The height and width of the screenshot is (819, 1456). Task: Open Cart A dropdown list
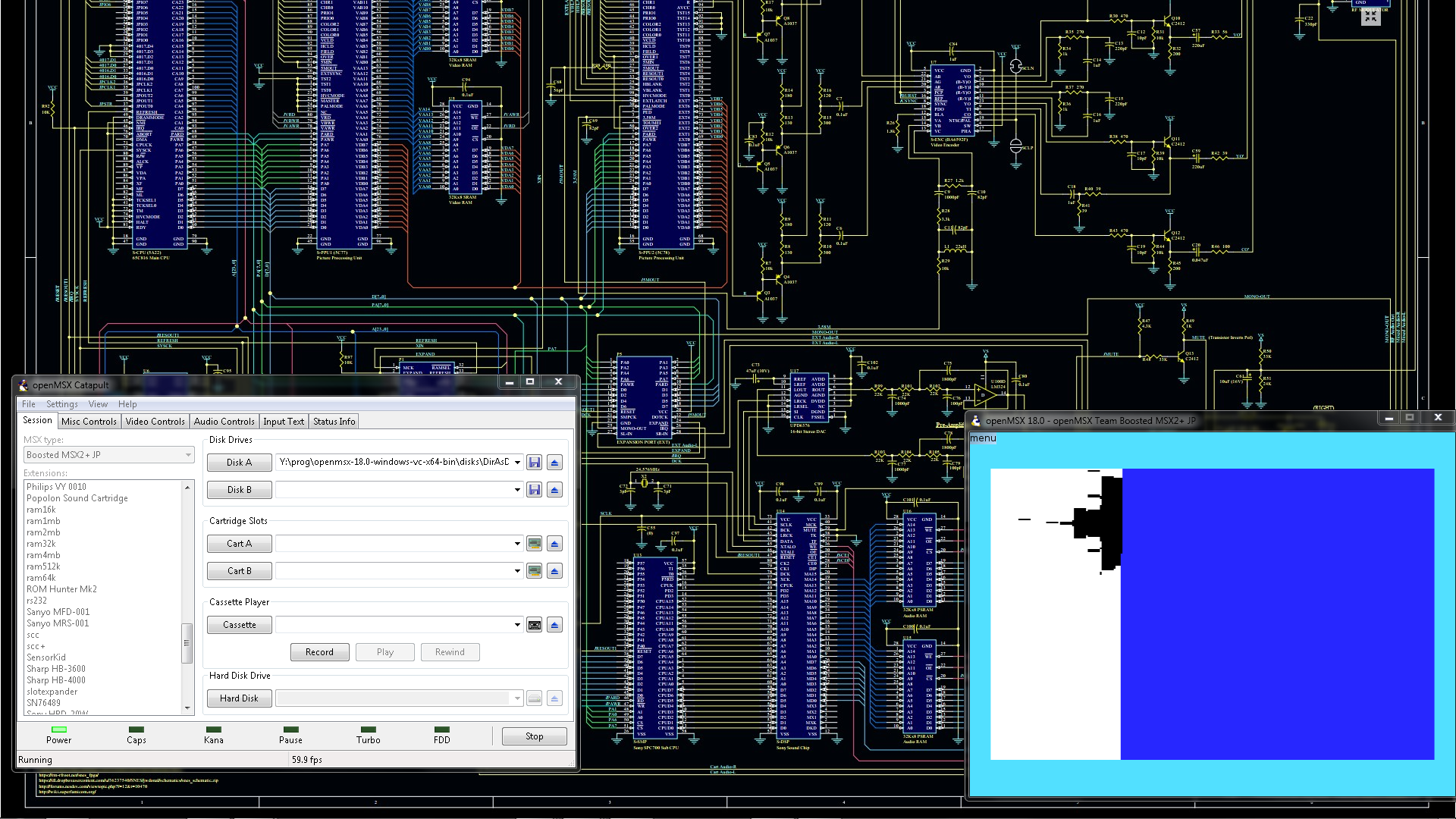pos(517,544)
